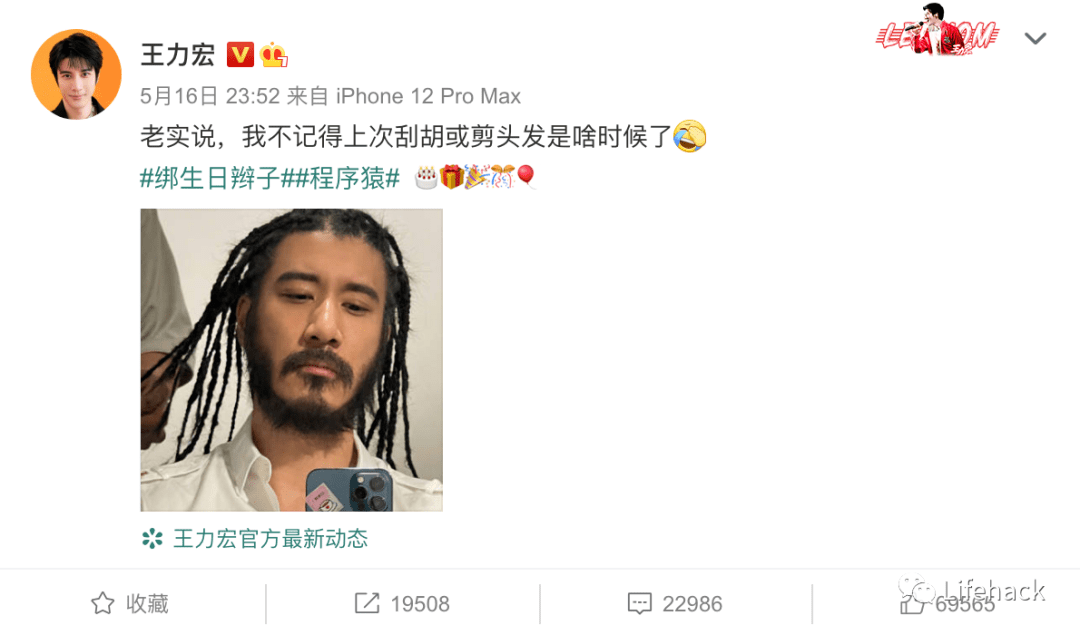Open the comments count 22986
The height and width of the screenshot is (635, 1080).
click(x=692, y=604)
